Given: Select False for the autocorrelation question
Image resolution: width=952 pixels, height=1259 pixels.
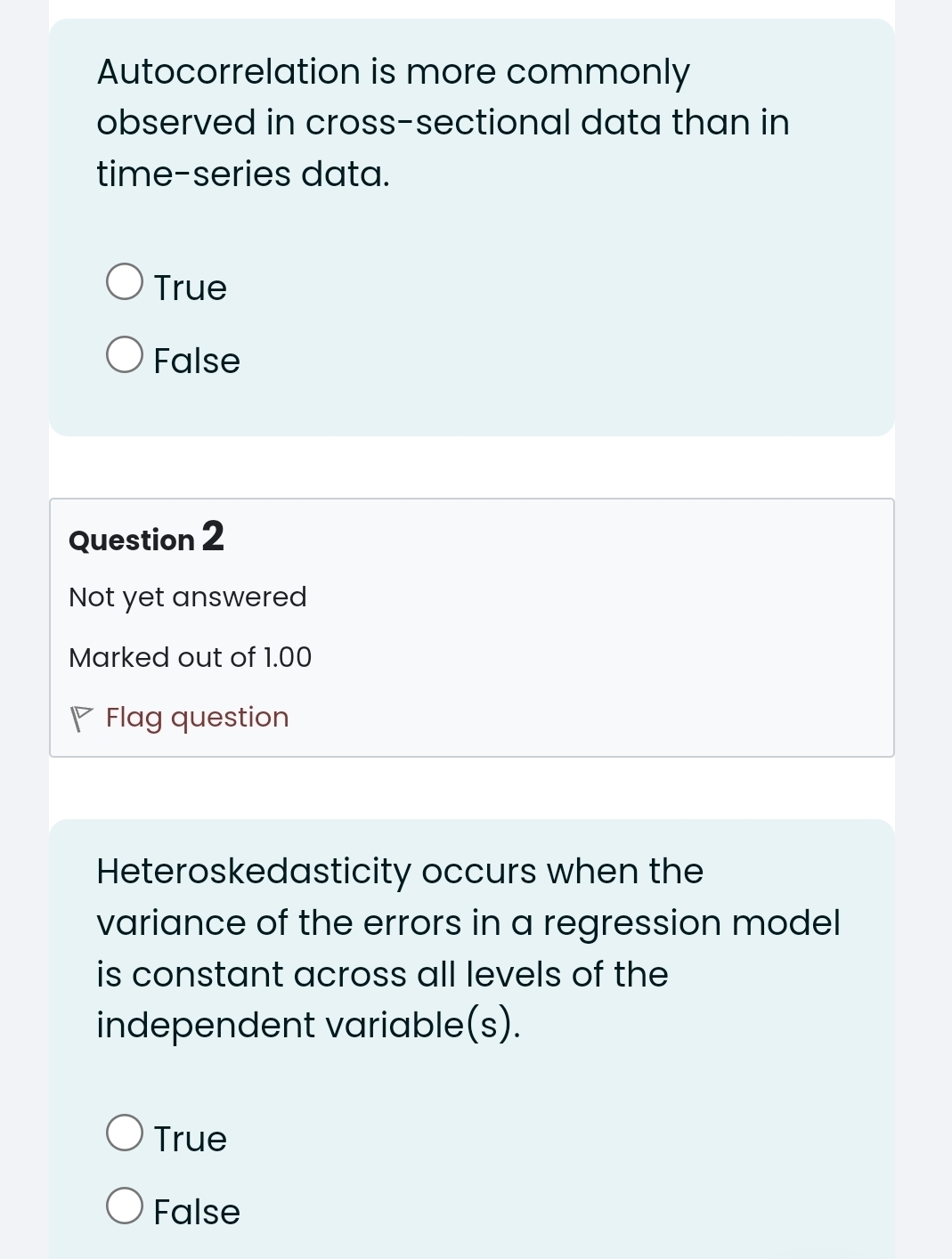Looking at the screenshot, I should coord(125,353).
